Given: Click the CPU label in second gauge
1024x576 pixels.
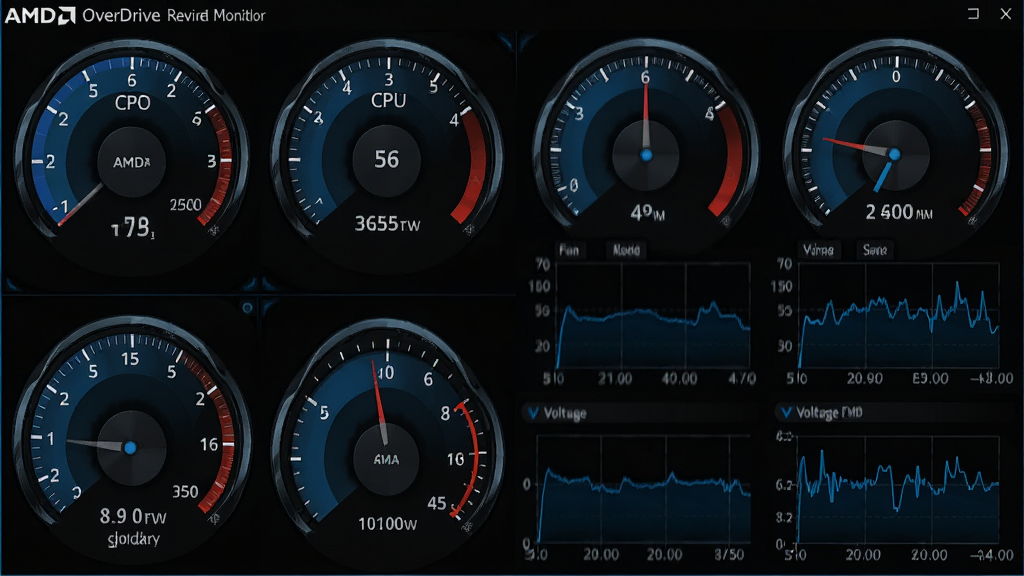Looking at the screenshot, I should pyautogui.click(x=389, y=100).
